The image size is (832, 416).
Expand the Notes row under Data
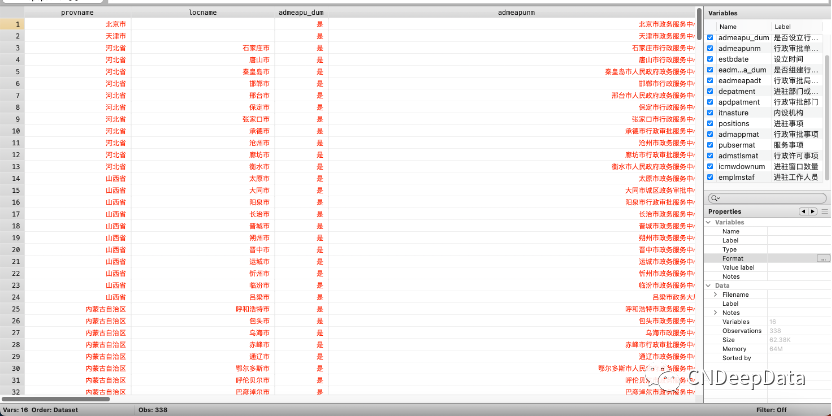[716, 313]
